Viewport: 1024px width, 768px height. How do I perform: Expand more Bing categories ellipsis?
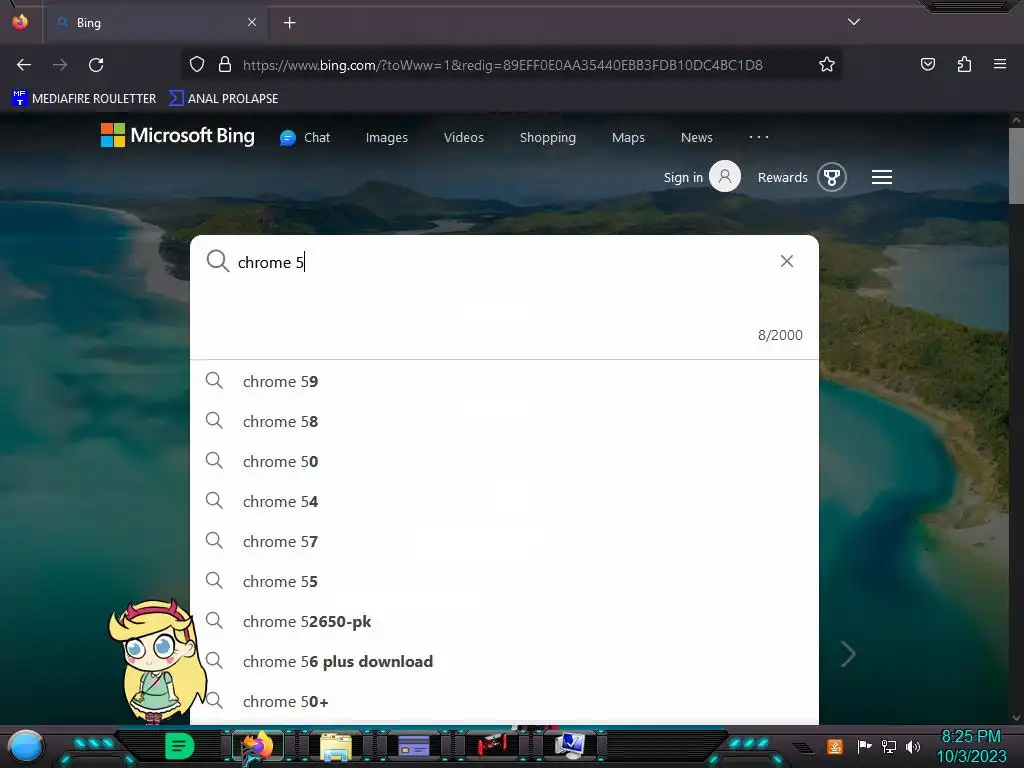[x=759, y=137]
